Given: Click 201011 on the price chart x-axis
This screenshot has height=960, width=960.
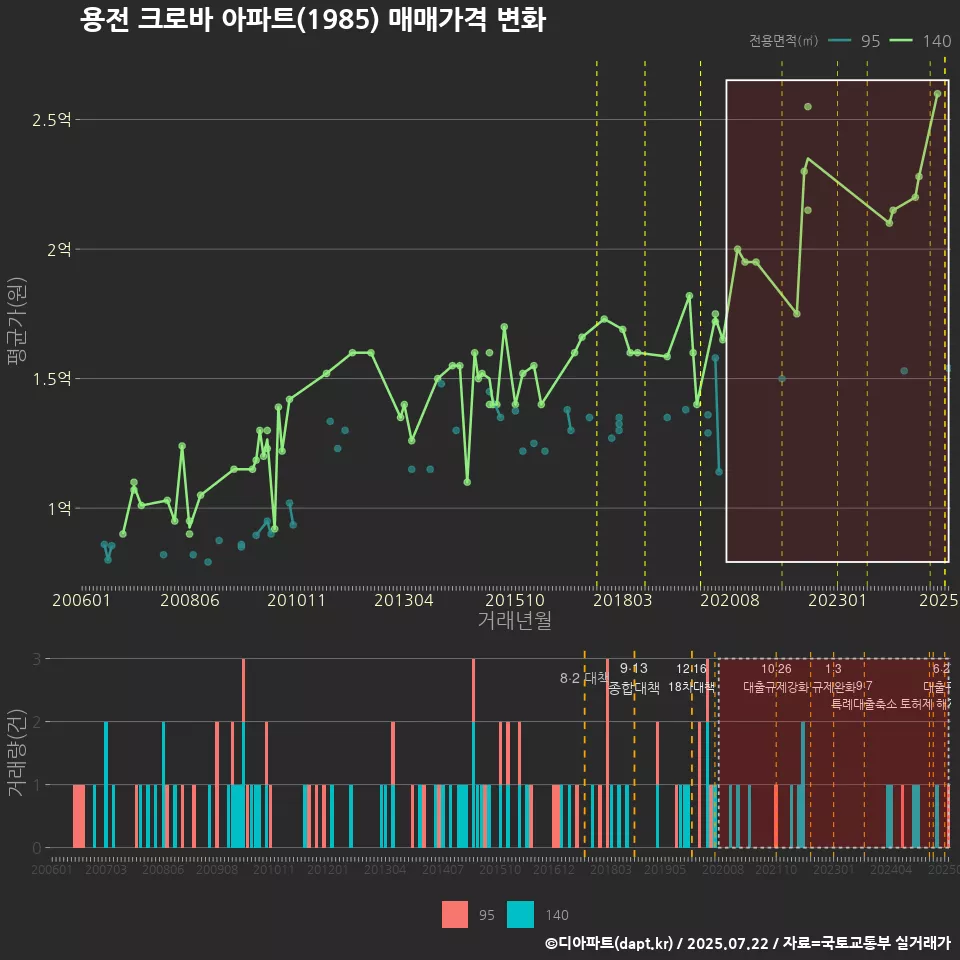Looking at the screenshot, I should [x=296, y=600].
